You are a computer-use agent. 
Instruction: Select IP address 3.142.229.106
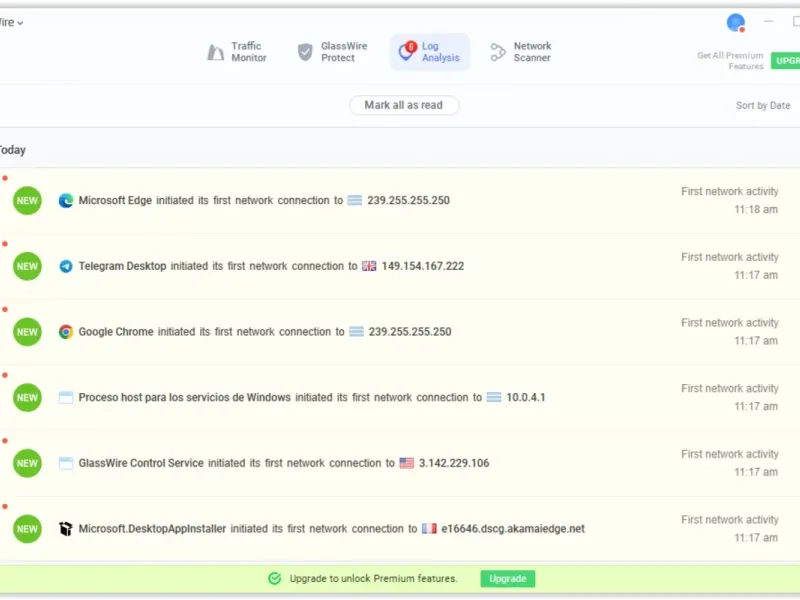point(454,463)
